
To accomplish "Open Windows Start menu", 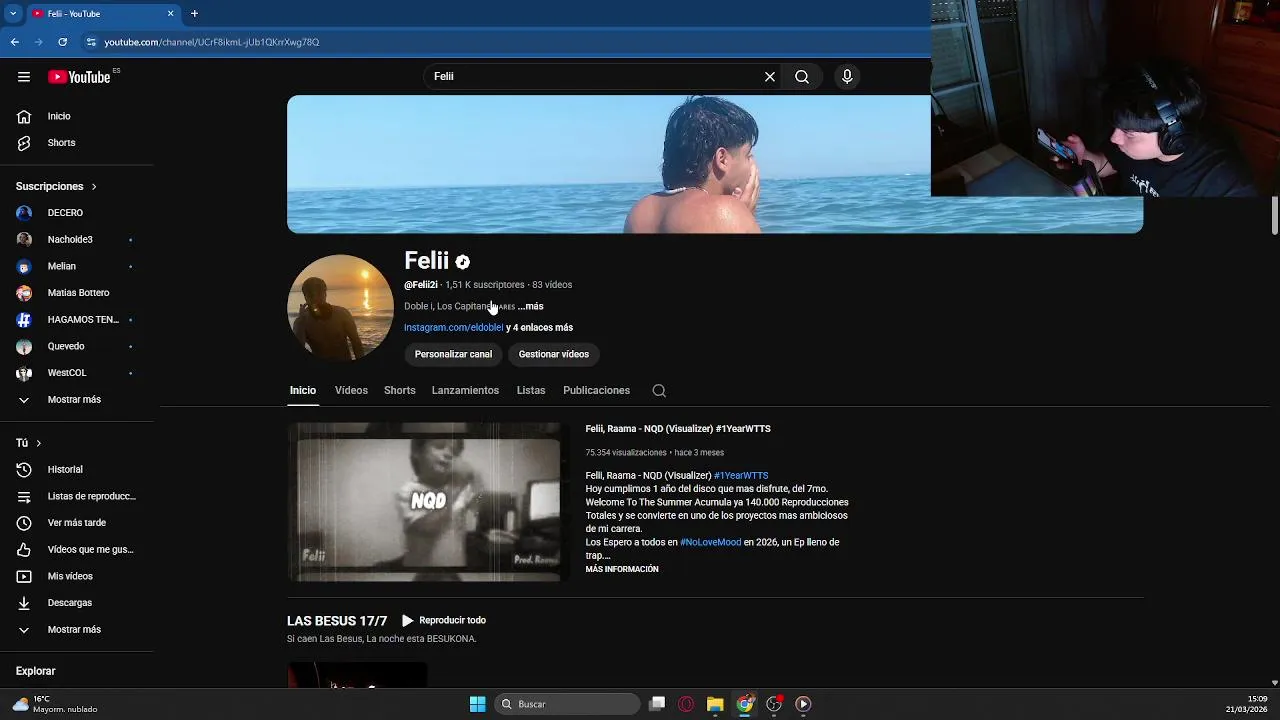I will click(477, 704).
